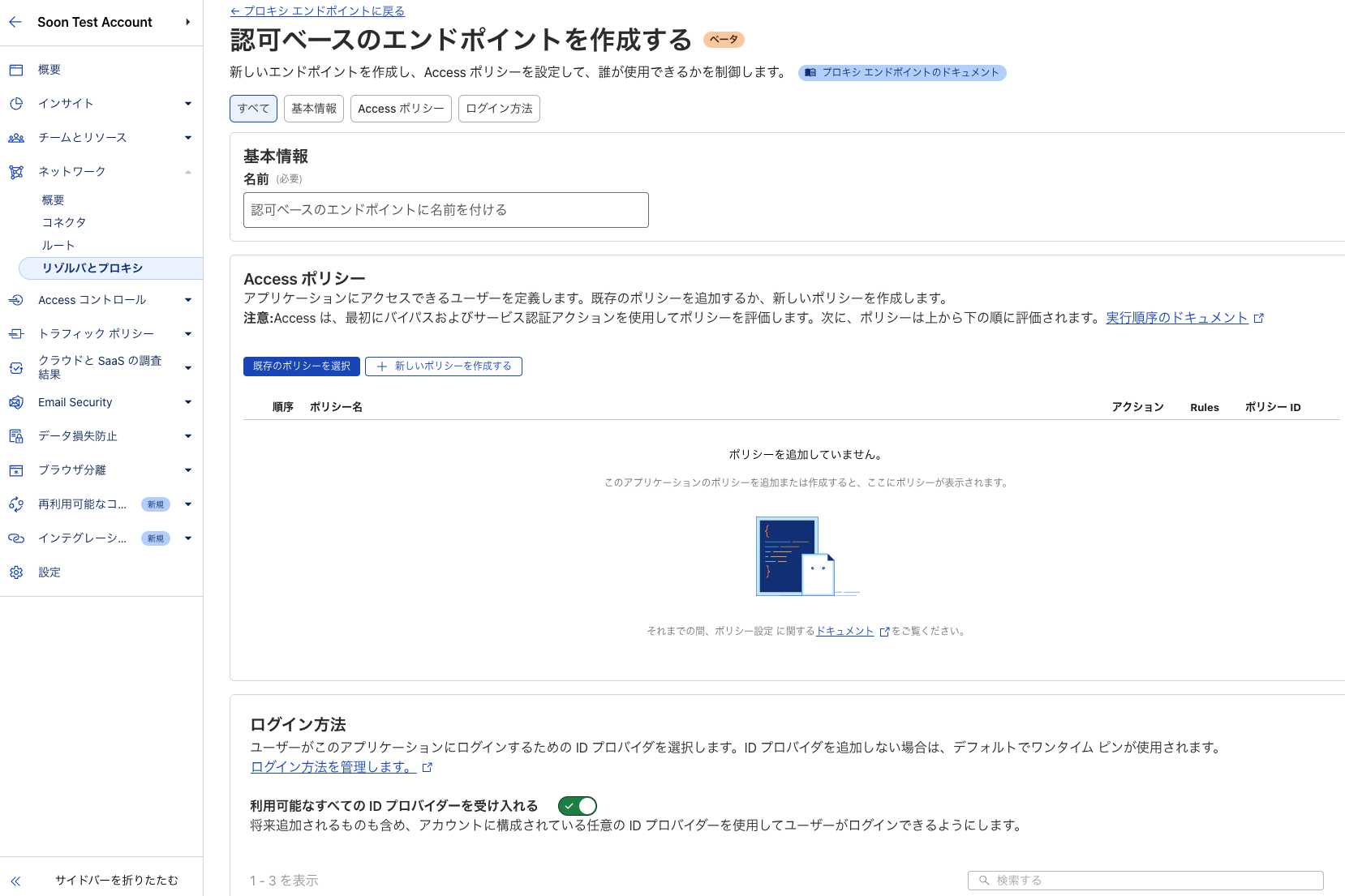This screenshot has width=1345, height=896.
Task: Disable the 利用可能なすべての ID プロバイダー toggle
Action: coord(578,806)
